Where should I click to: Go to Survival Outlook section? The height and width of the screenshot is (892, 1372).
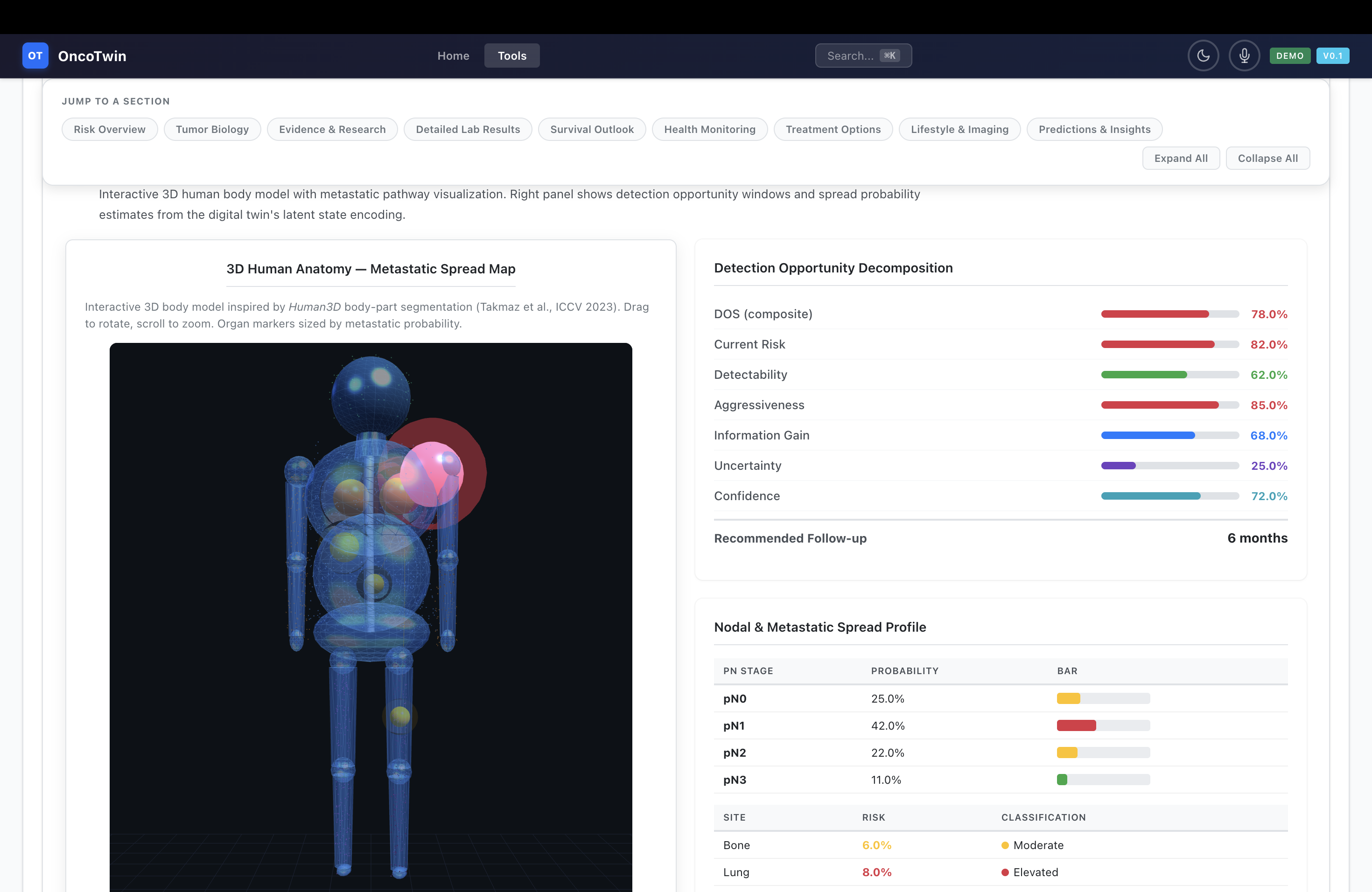click(x=591, y=130)
